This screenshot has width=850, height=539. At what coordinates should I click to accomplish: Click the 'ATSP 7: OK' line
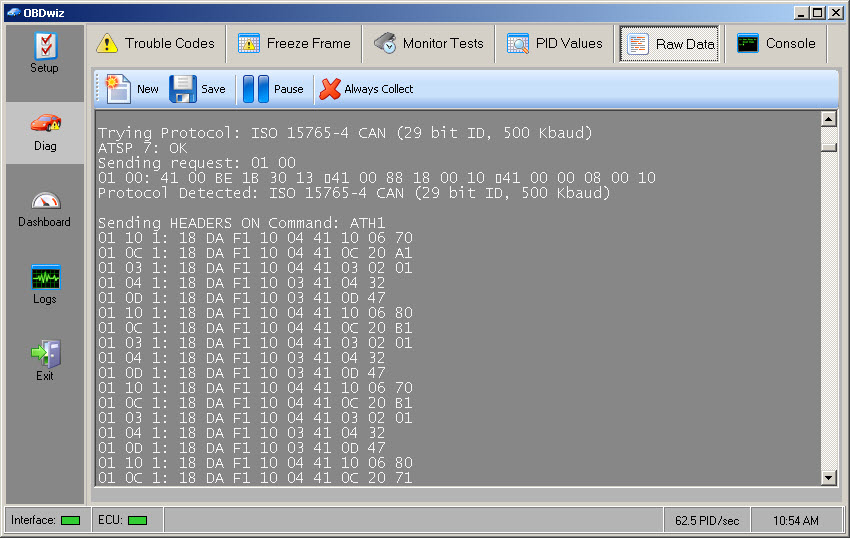coord(143,148)
